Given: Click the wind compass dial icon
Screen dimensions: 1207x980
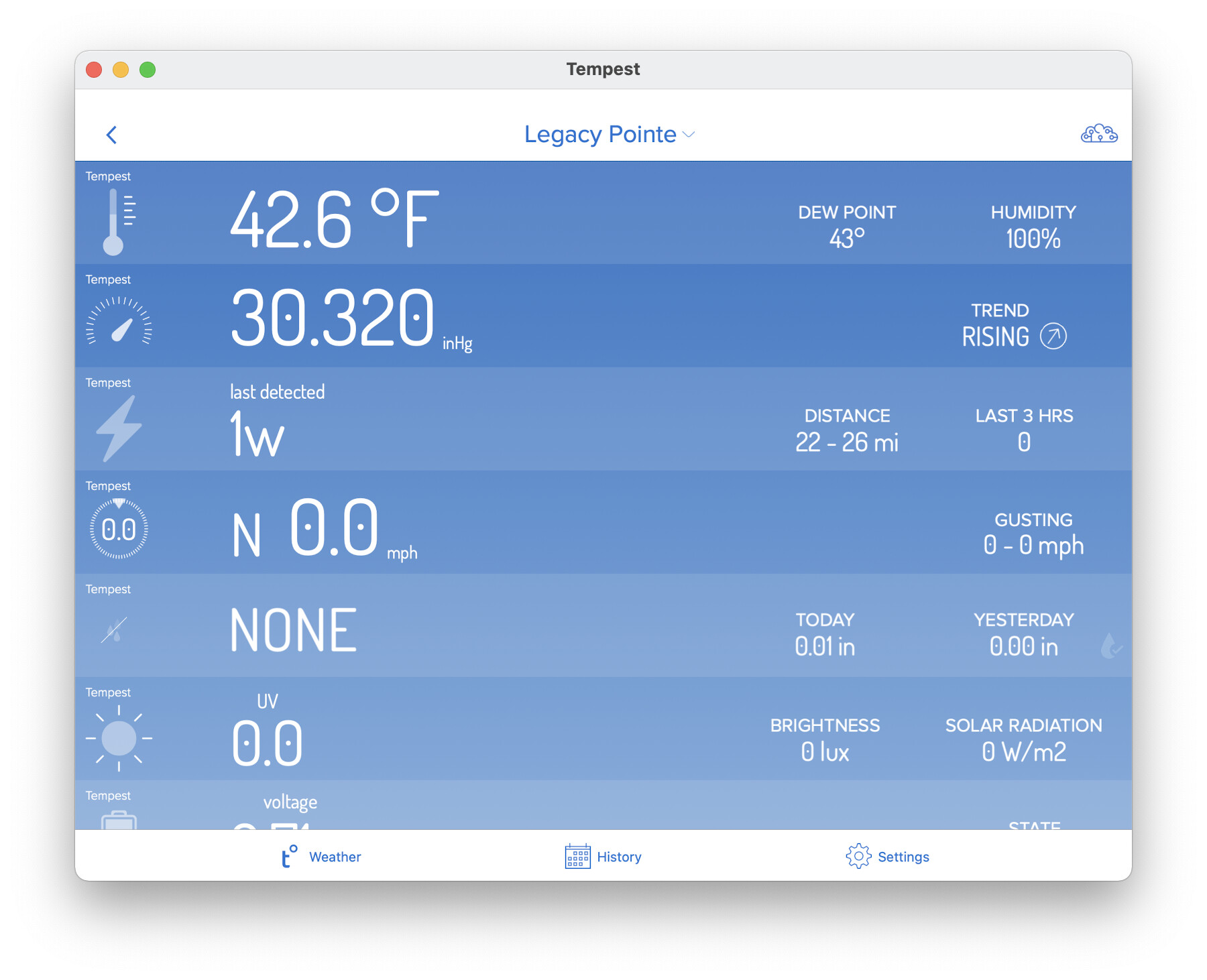Looking at the screenshot, I should 119,529.
